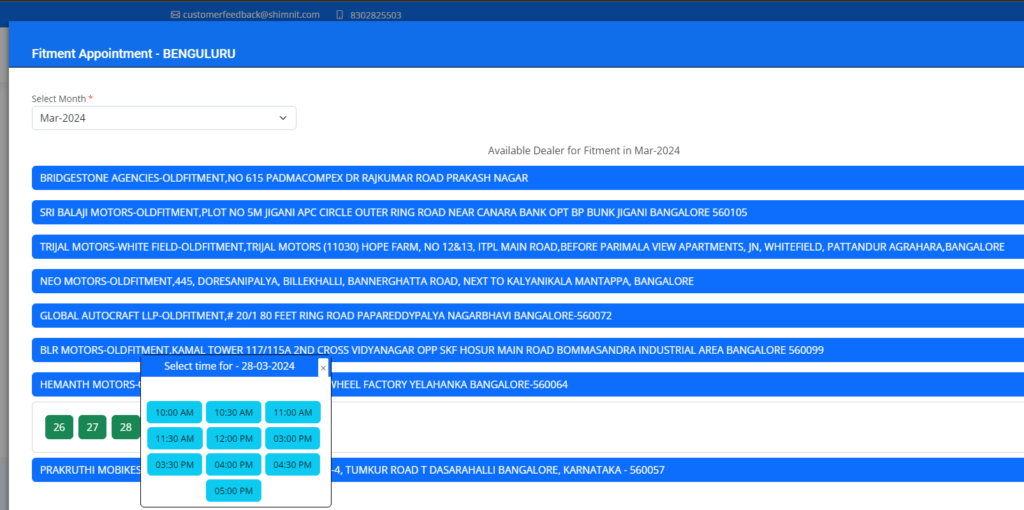Expand the BLR MOTORS dealer row
Image resolution: width=1024 pixels, height=510 pixels.
click(x=528, y=350)
